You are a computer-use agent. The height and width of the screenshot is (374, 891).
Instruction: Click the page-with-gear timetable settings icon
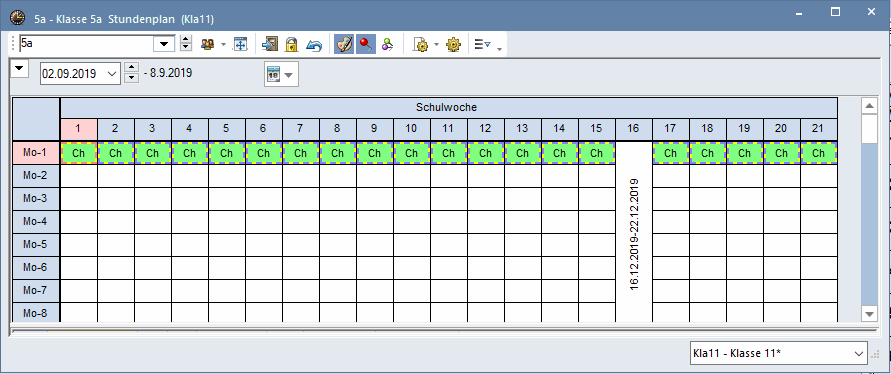pos(421,45)
